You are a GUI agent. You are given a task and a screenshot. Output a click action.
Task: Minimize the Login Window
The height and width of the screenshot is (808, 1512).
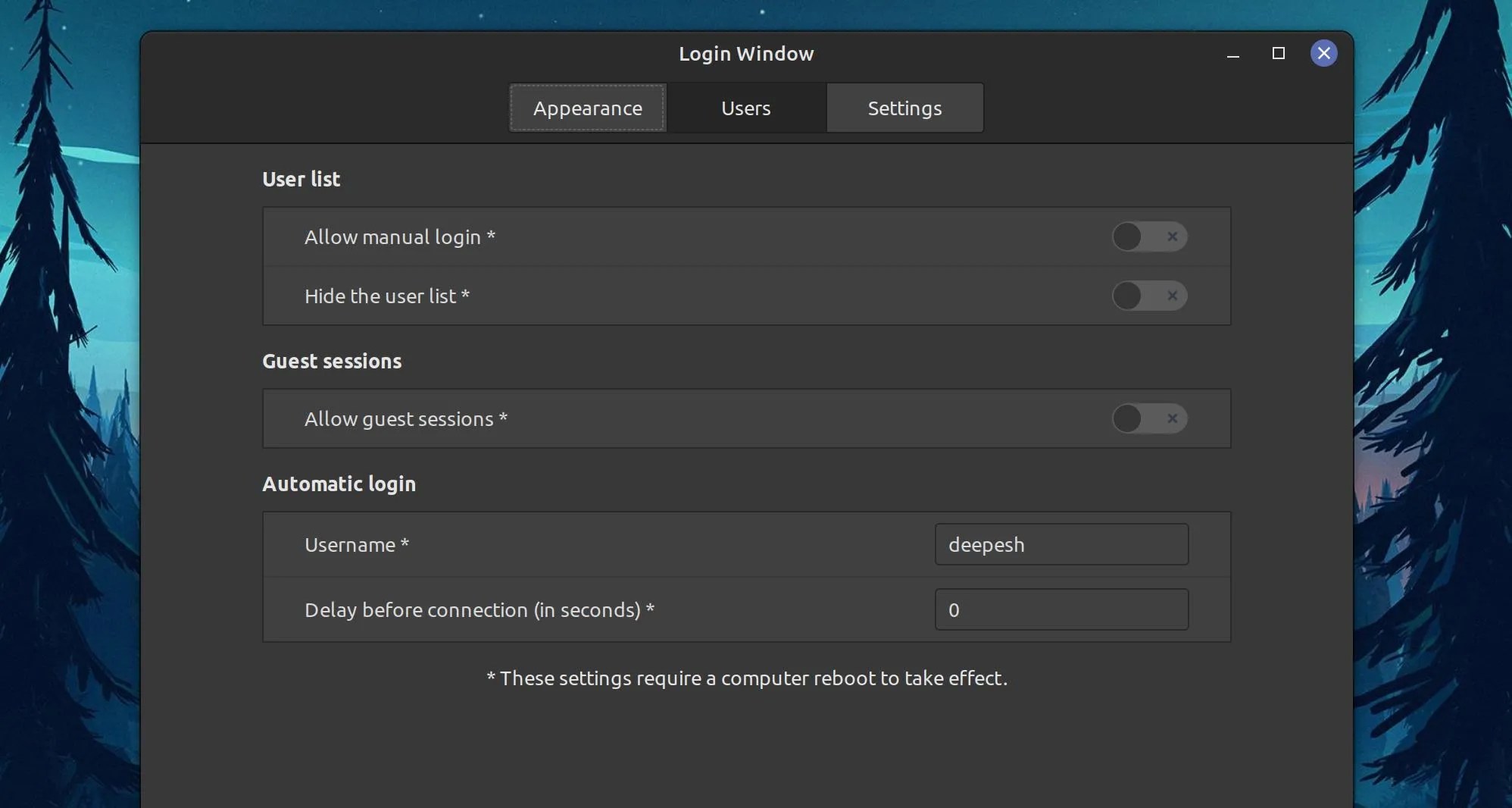[1232, 54]
